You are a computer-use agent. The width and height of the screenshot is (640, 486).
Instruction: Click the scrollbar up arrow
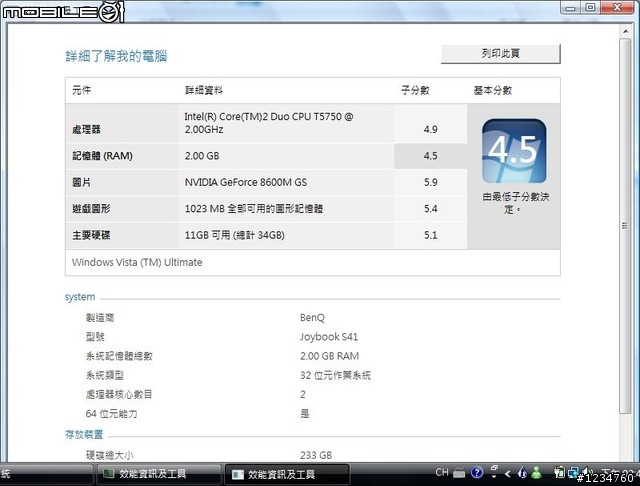point(625,31)
